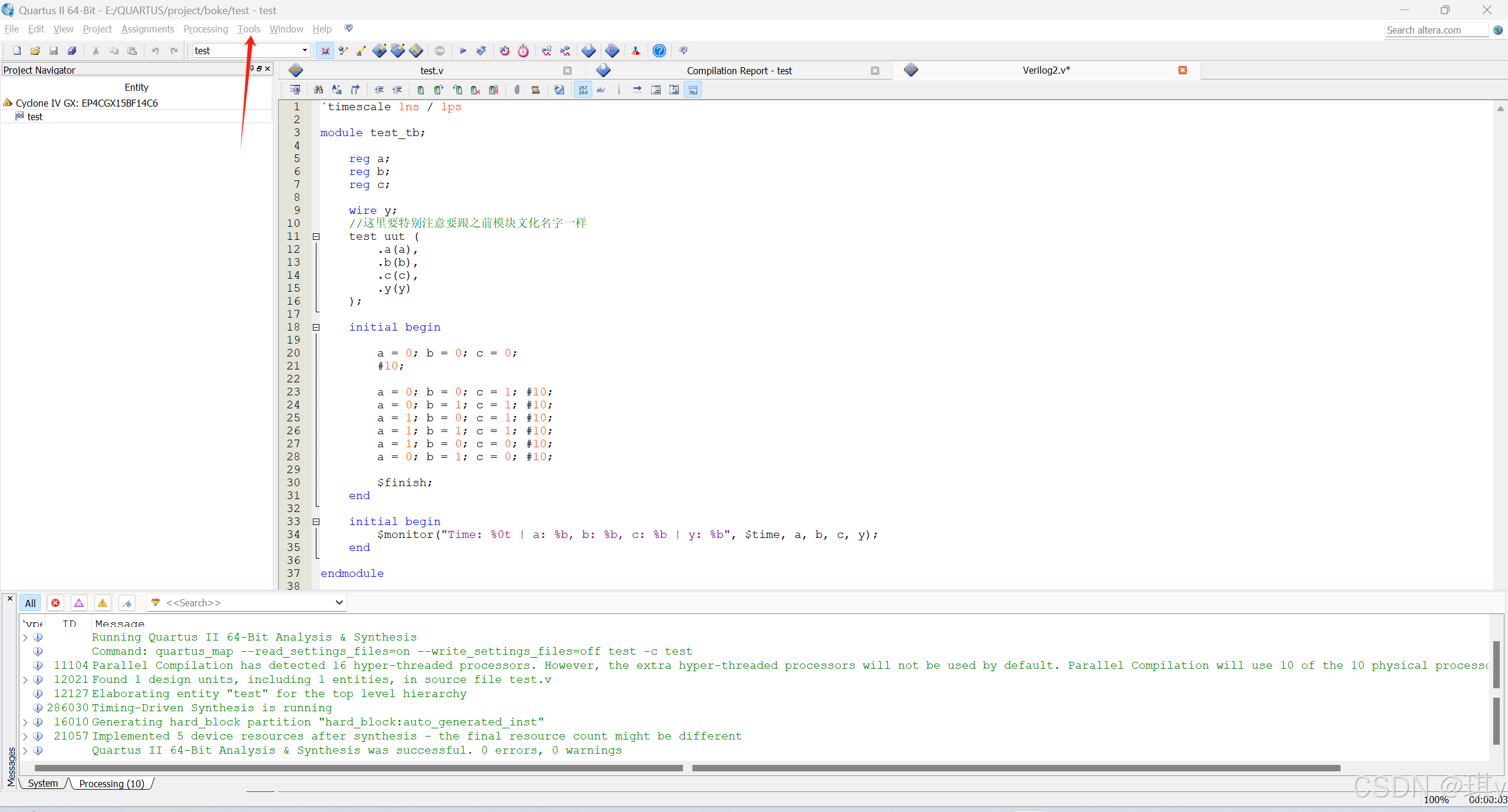
Task: Click the Start Compilation play icon
Action: (x=463, y=51)
